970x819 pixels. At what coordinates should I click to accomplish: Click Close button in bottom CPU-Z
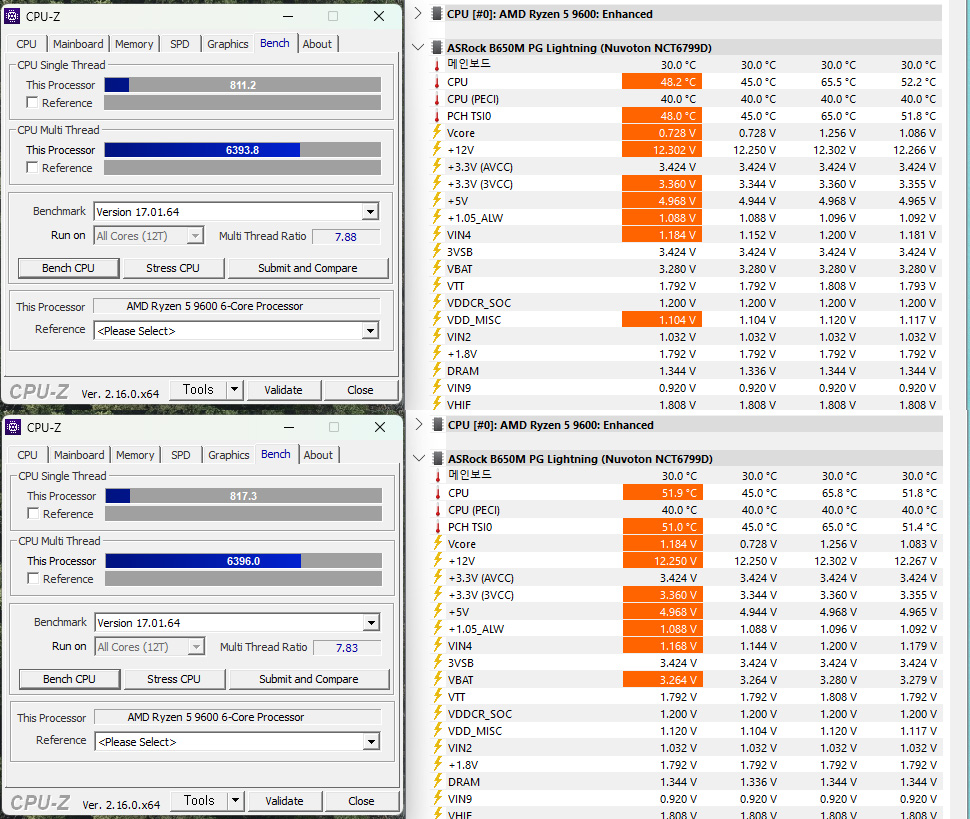tap(361, 800)
